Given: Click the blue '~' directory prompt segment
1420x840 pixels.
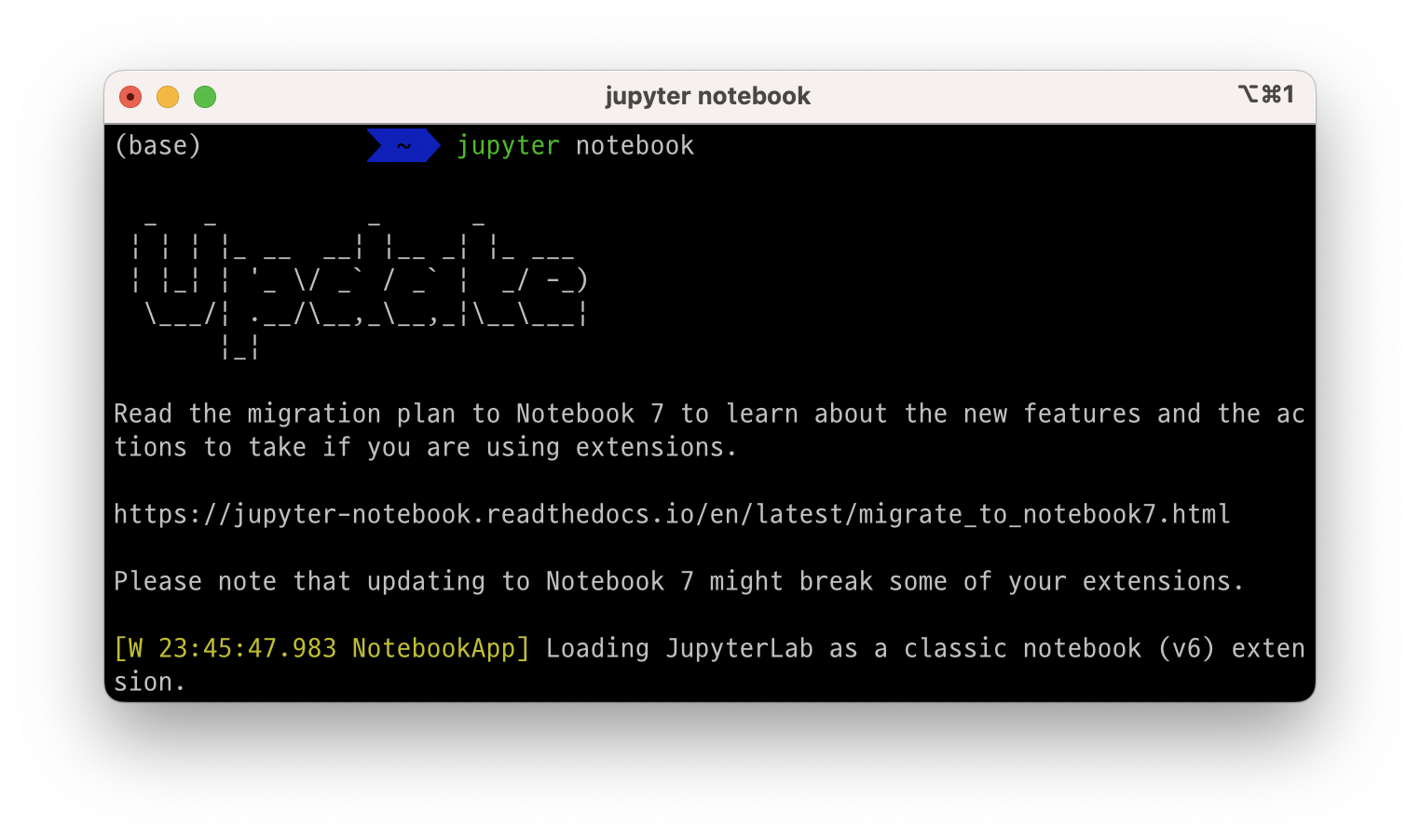Looking at the screenshot, I should click(x=403, y=145).
